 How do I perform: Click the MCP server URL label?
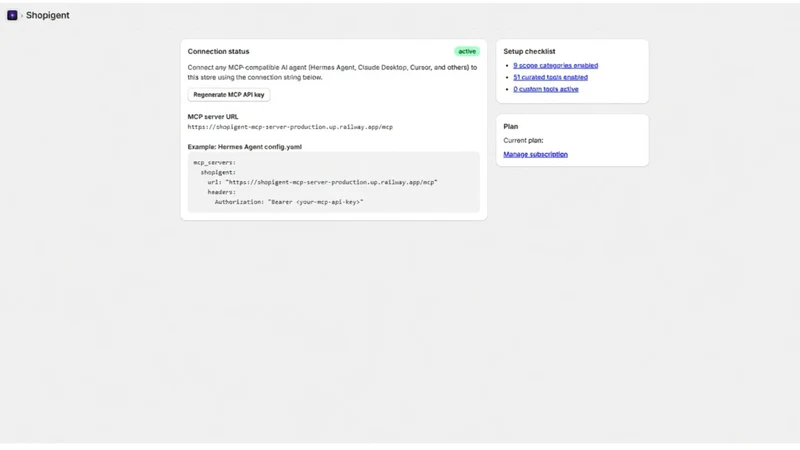(213, 117)
